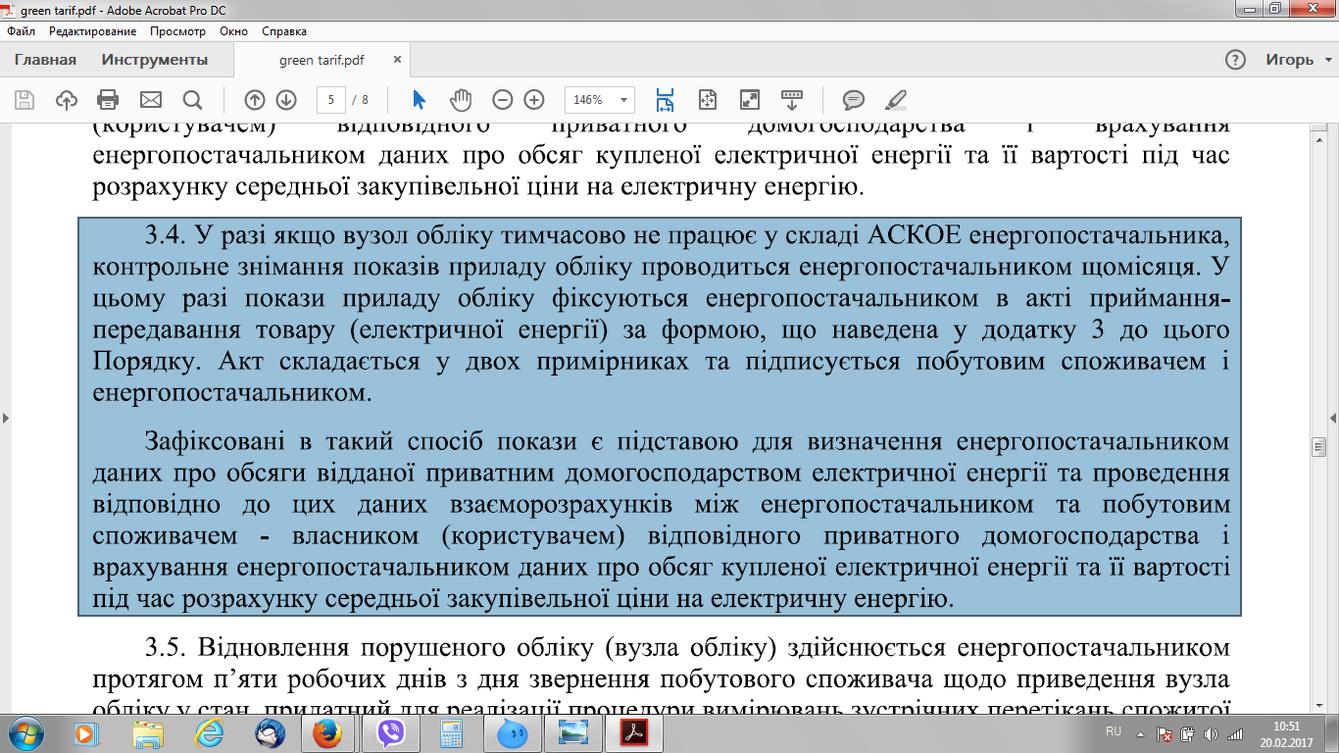Open the Редактирование menu
Image resolution: width=1339 pixels, height=753 pixels.
coord(92,31)
